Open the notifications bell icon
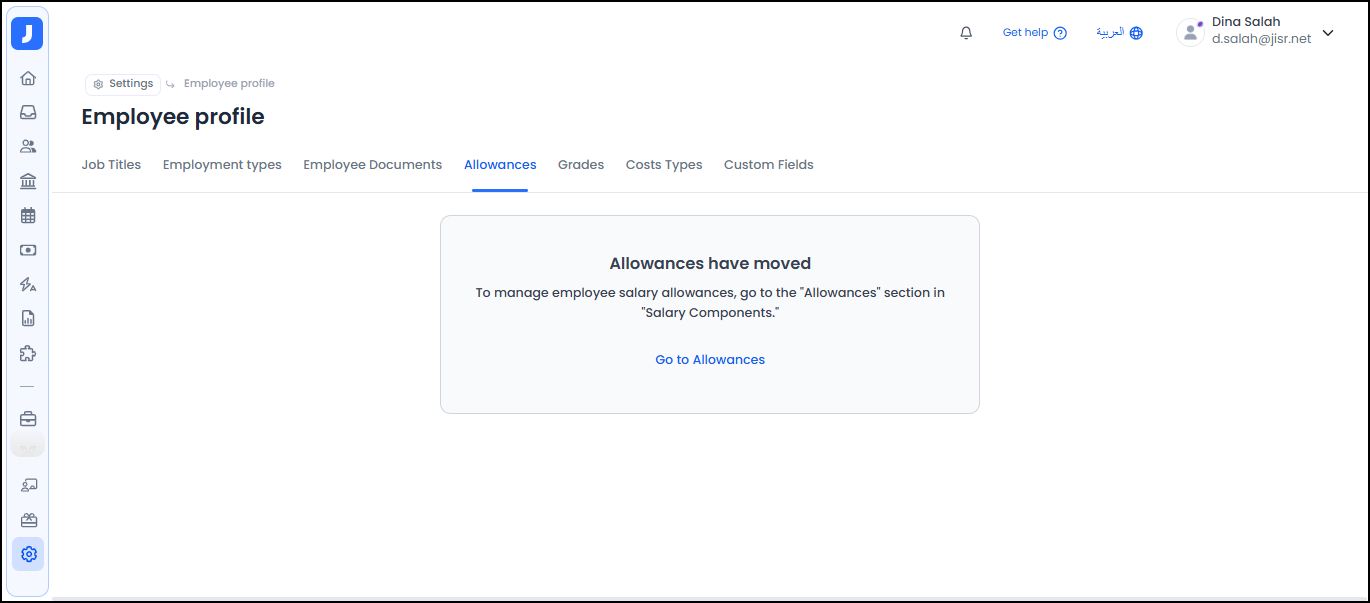This screenshot has width=1370, height=603. point(965,32)
